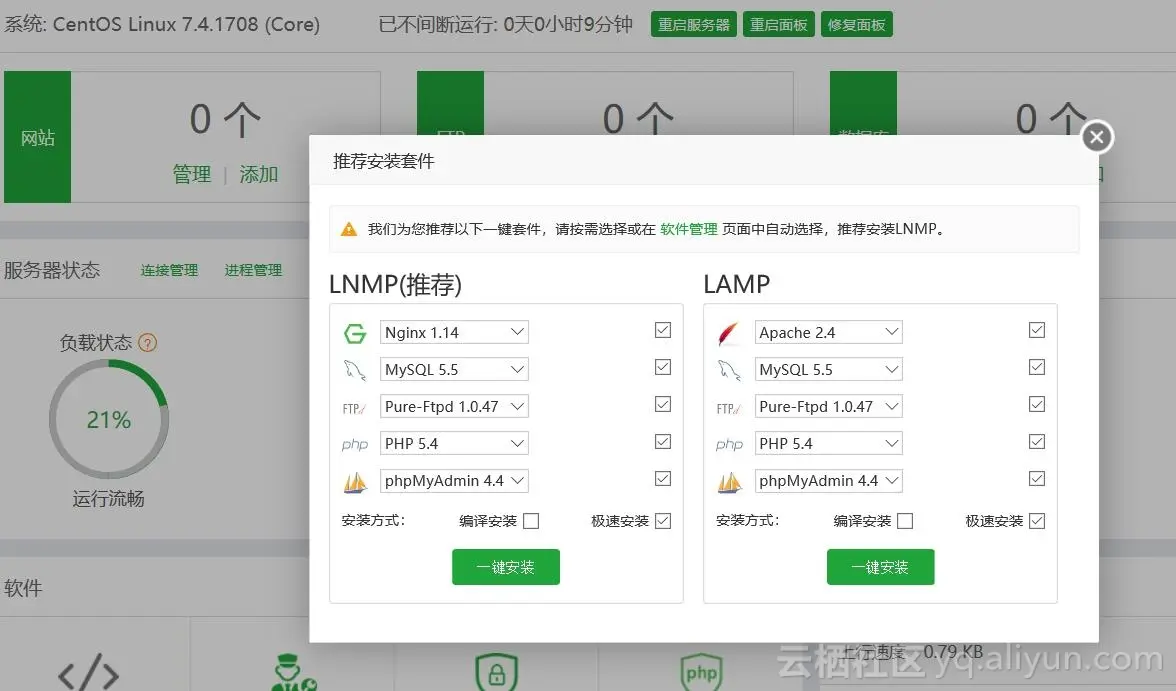Uncheck MySQL 5.5 in LNMP
The image size is (1176, 691).
tap(663, 367)
